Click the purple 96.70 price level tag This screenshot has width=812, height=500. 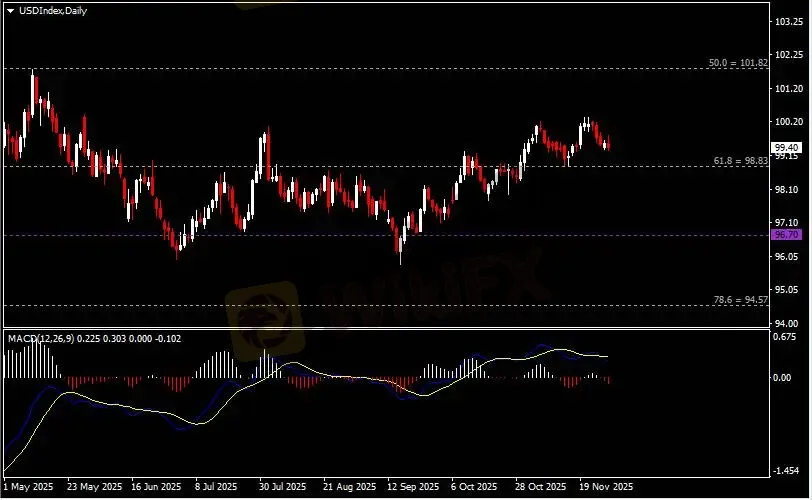[x=786, y=235]
